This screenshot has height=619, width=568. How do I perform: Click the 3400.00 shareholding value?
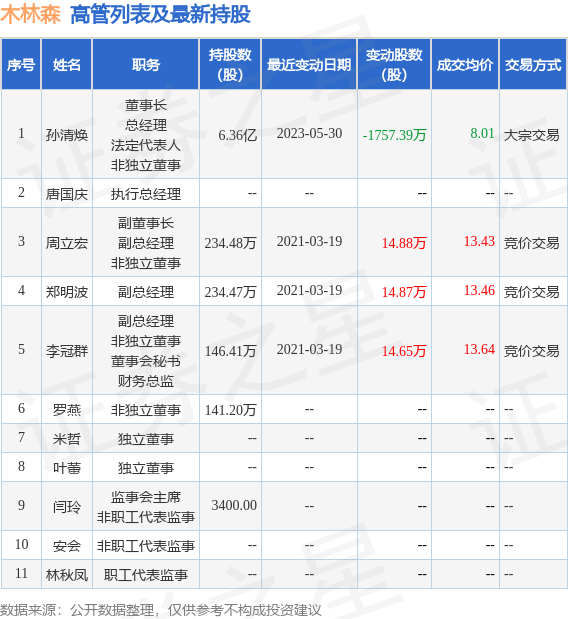pos(234,505)
